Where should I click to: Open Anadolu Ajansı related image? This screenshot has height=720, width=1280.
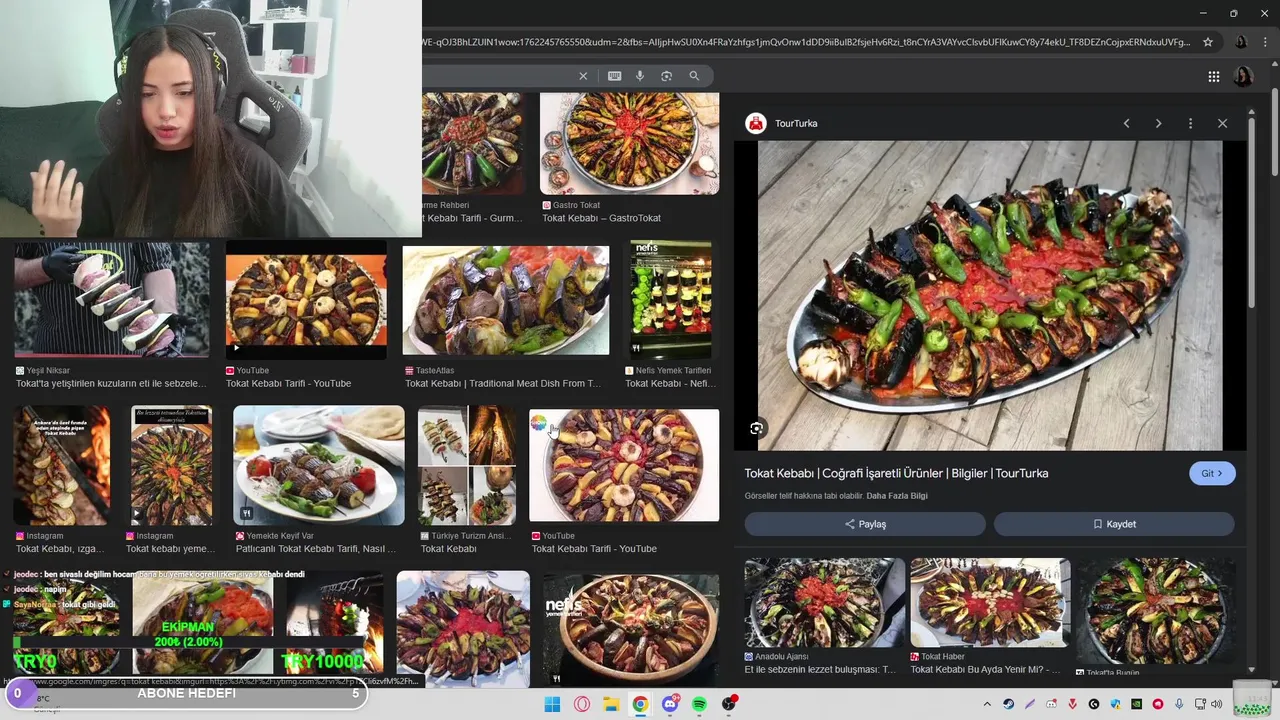[824, 603]
